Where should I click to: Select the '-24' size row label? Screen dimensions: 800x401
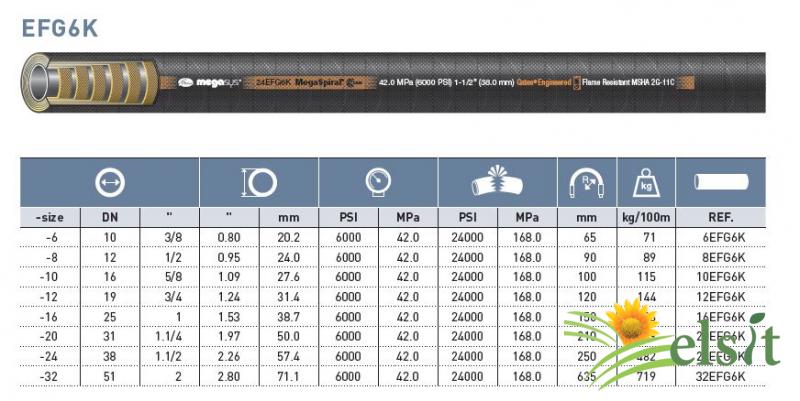coord(49,357)
